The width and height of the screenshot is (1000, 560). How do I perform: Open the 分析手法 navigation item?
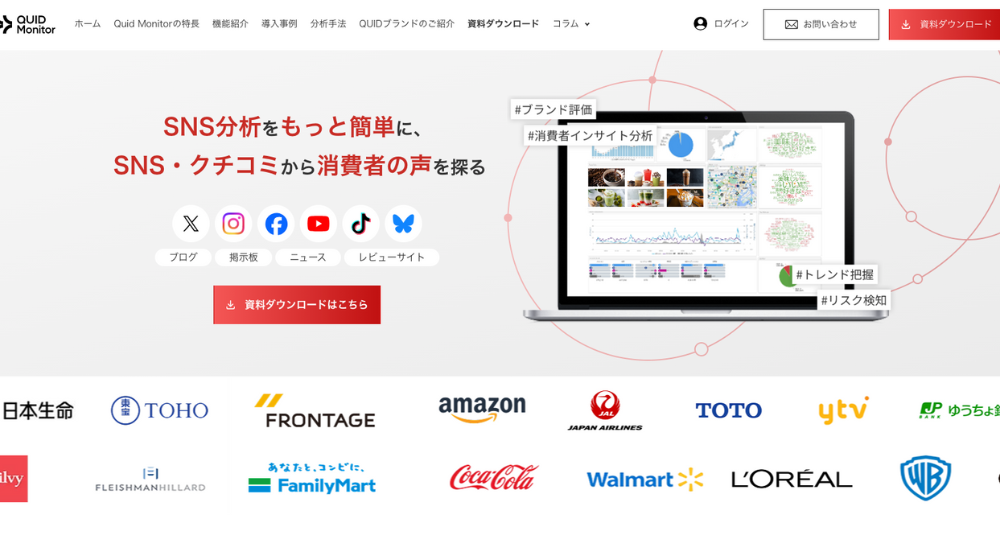tap(328, 24)
